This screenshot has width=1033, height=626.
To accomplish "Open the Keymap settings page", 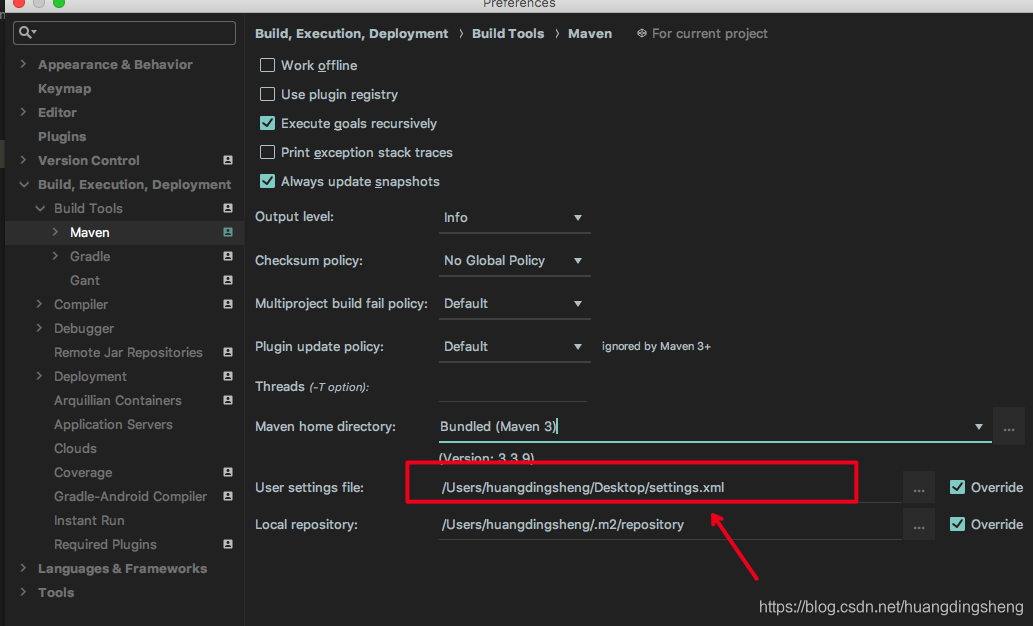I will tap(65, 88).
